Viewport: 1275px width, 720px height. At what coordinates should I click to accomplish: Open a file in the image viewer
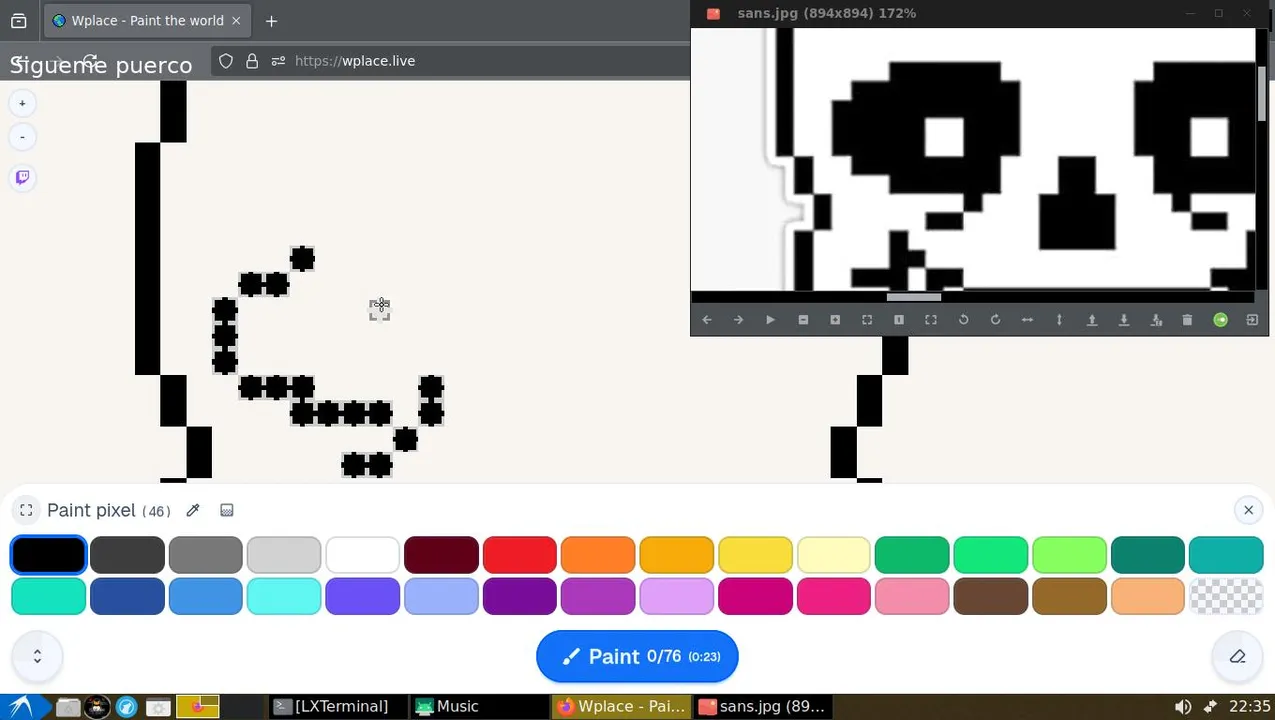click(1092, 320)
